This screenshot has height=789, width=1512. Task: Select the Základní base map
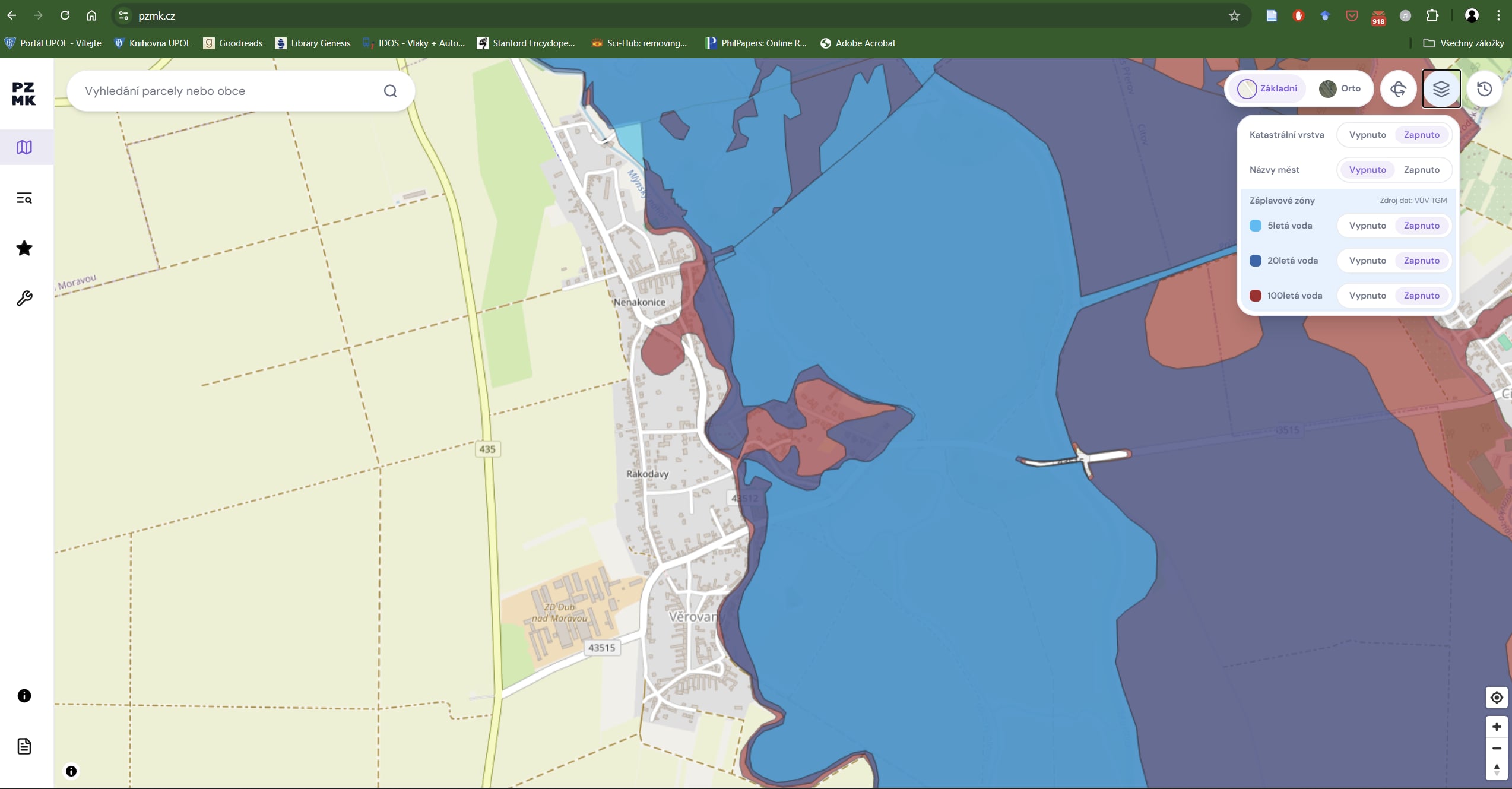(x=1267, y=88)
